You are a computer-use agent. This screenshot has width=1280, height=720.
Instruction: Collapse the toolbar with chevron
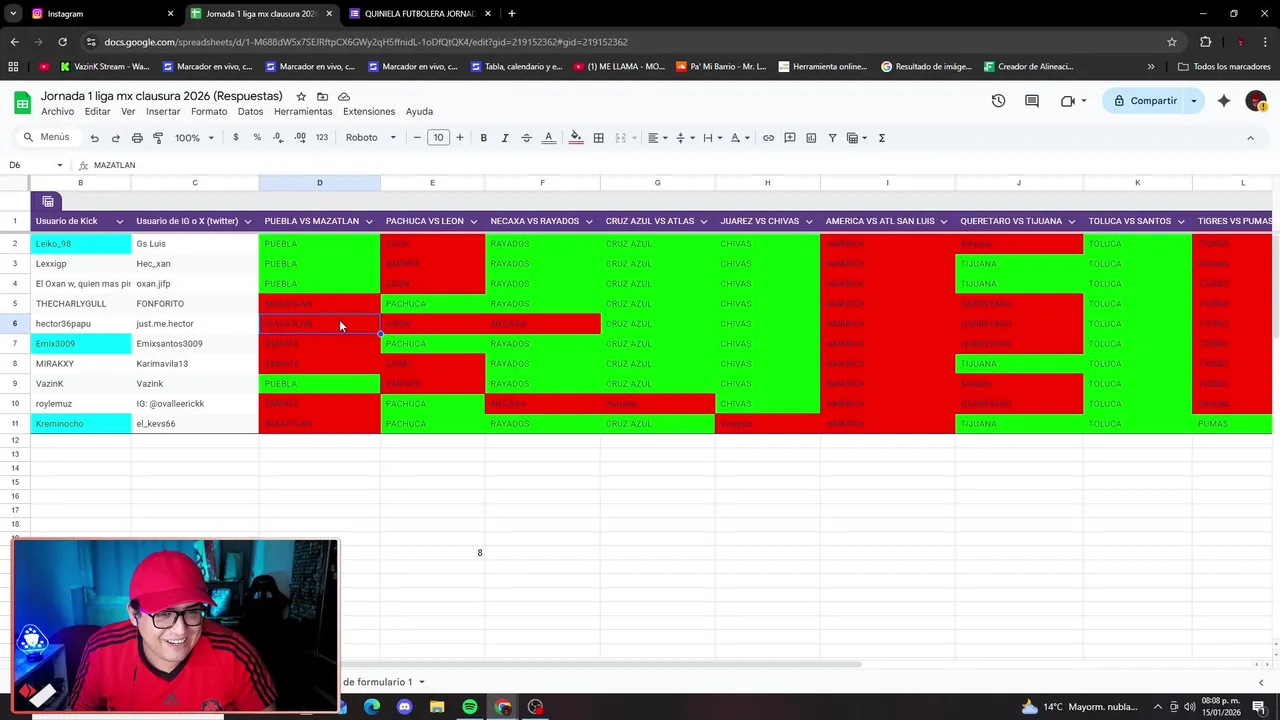coord(1250,138)
